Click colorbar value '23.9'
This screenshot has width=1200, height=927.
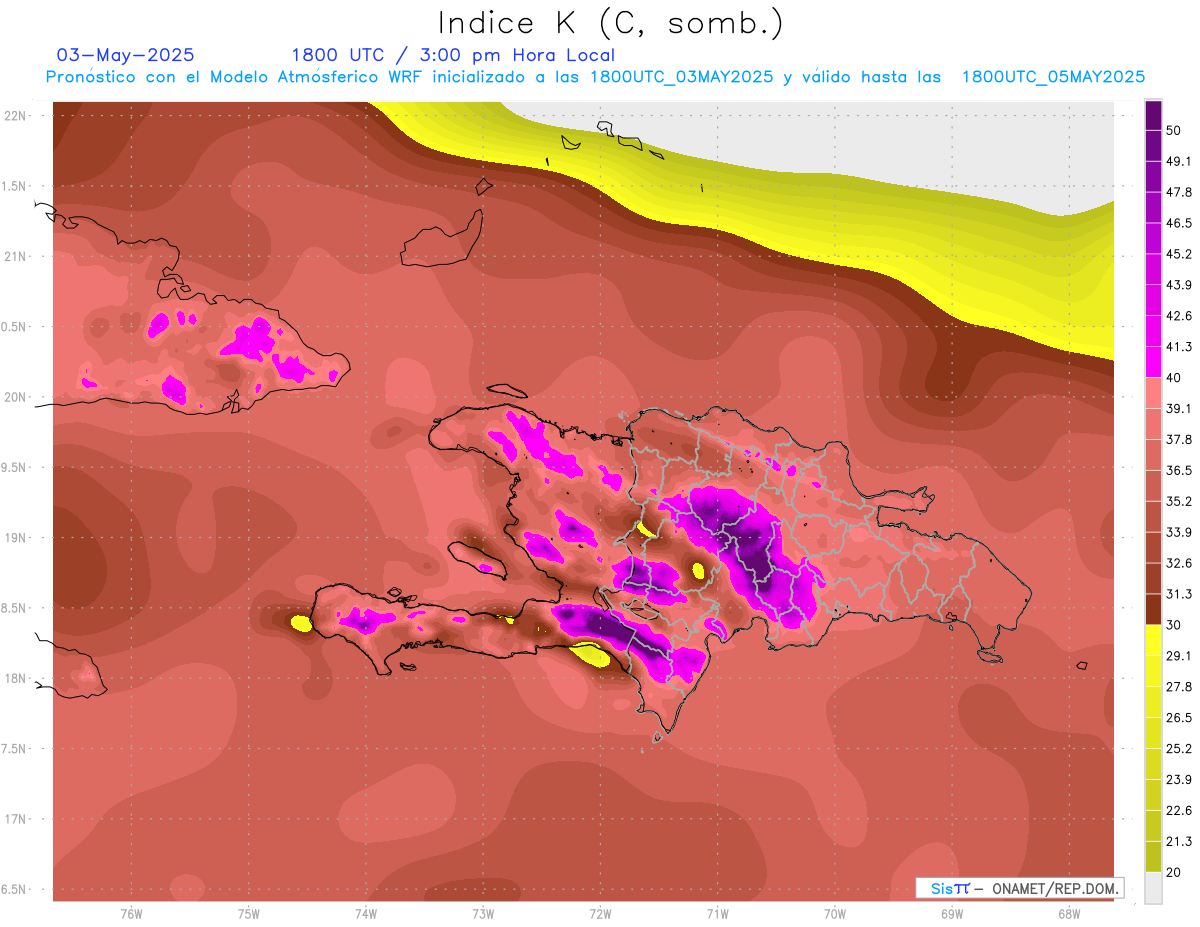tap(1179, 779)
